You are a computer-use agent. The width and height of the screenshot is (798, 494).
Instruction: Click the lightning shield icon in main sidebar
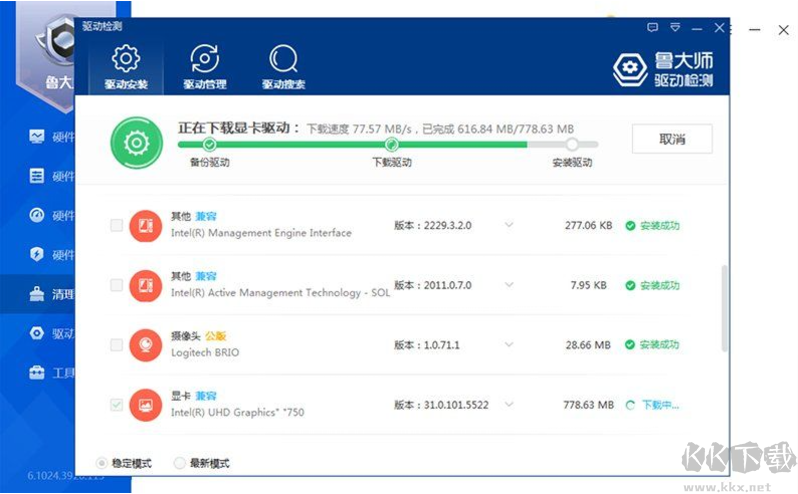point(37,254)
